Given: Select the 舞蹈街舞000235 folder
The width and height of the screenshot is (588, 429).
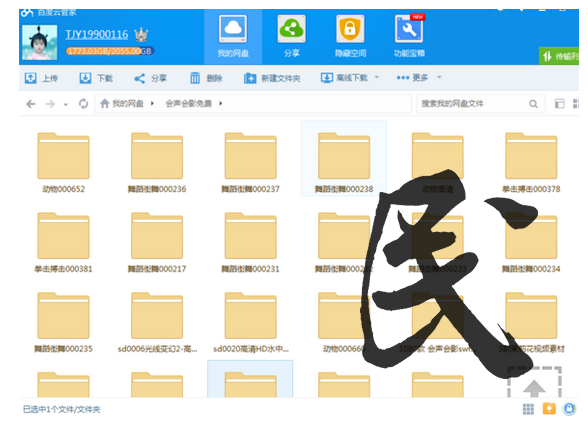Looking at the screenshot, I should pos(63,322).
